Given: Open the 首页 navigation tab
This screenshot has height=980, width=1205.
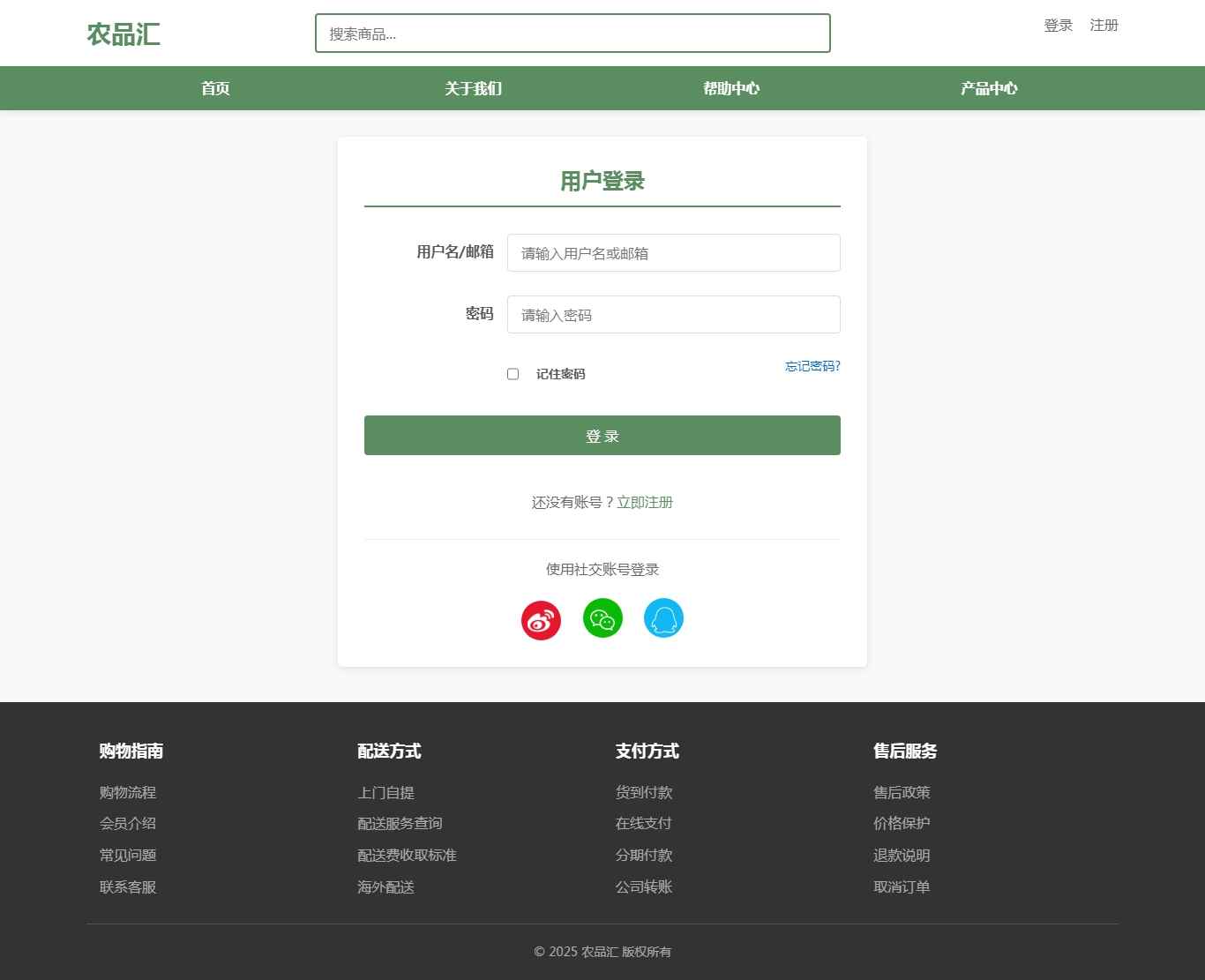Looking at the screenshot, I should click(x=215, y=88).
